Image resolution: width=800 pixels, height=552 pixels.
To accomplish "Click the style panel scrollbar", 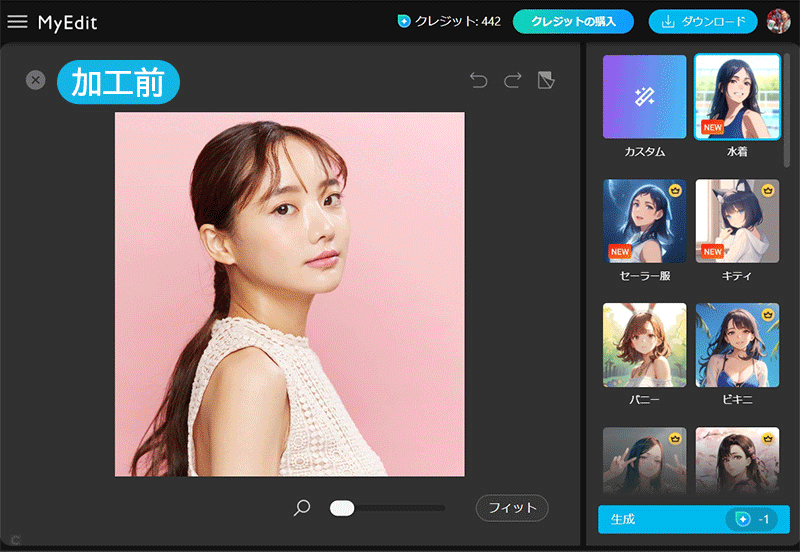I will 786,110.
